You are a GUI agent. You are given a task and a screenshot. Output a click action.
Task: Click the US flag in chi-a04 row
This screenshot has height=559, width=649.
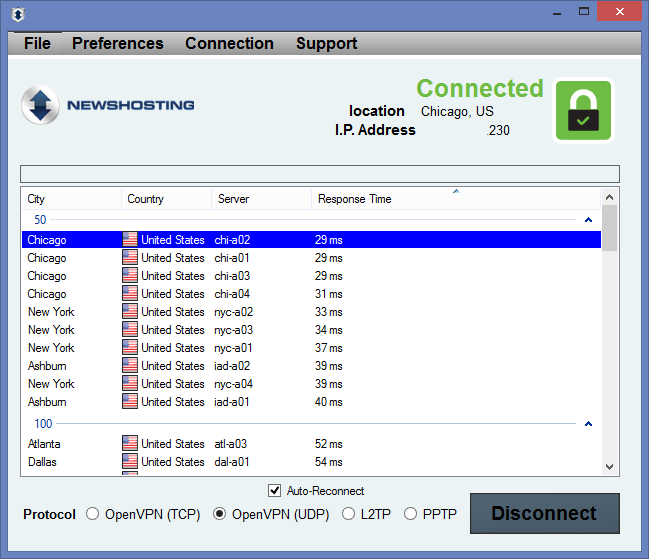point(130,293)
